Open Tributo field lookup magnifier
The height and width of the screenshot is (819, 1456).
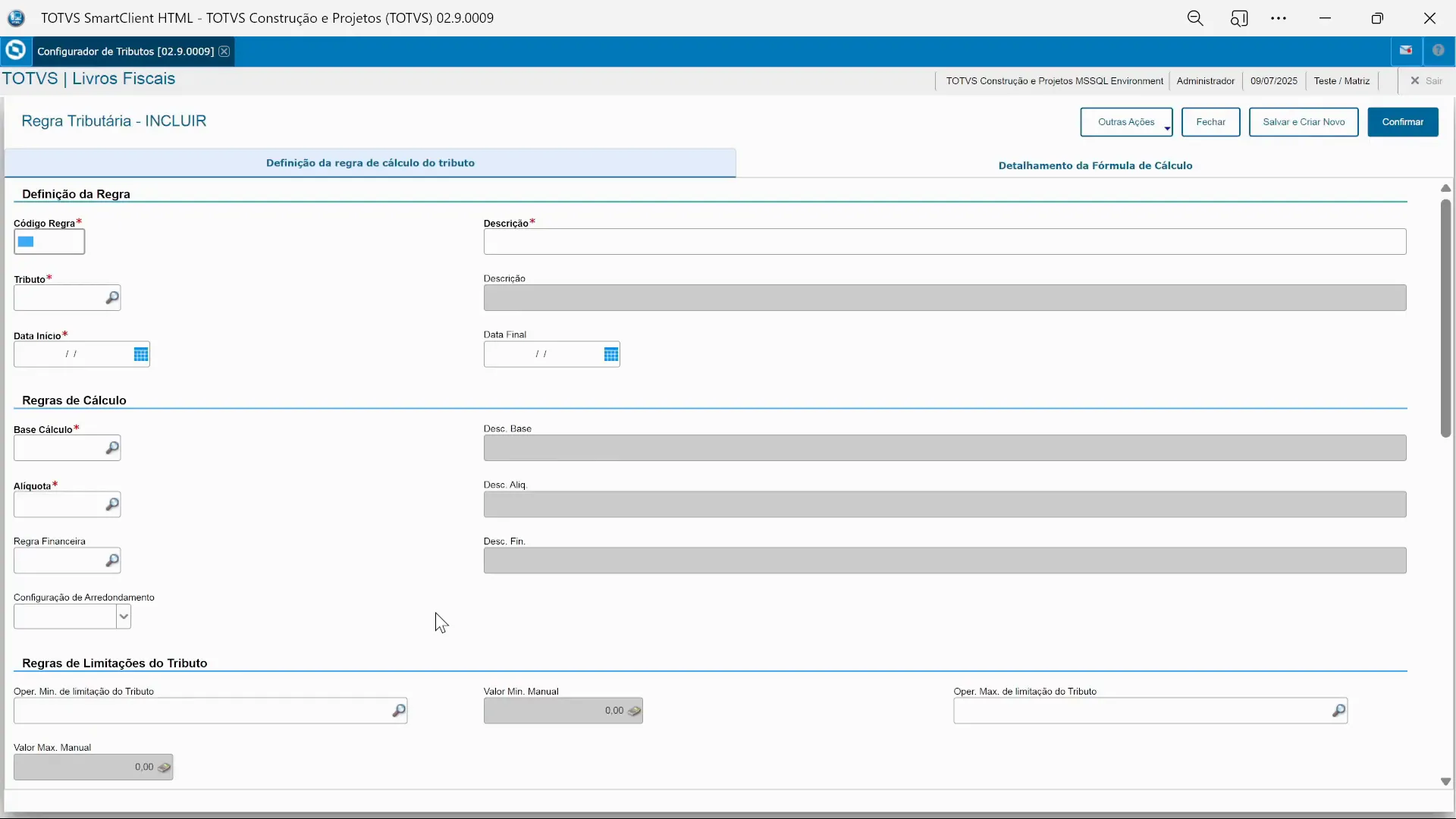112,298
